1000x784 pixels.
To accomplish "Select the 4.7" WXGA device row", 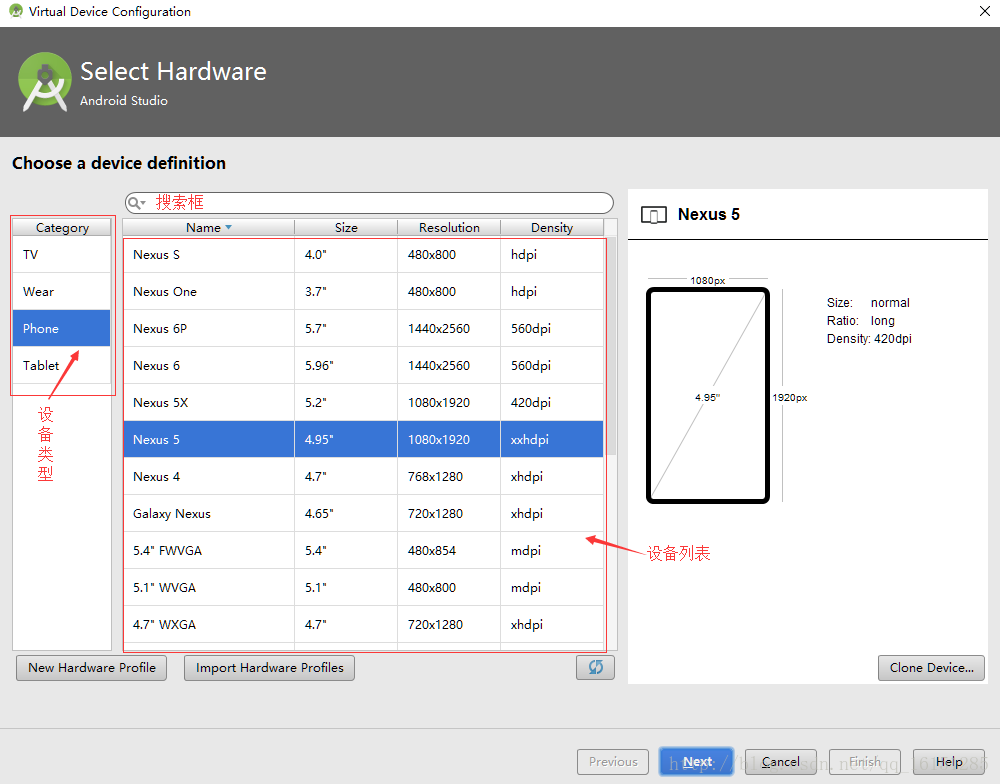I will point(364,625).
